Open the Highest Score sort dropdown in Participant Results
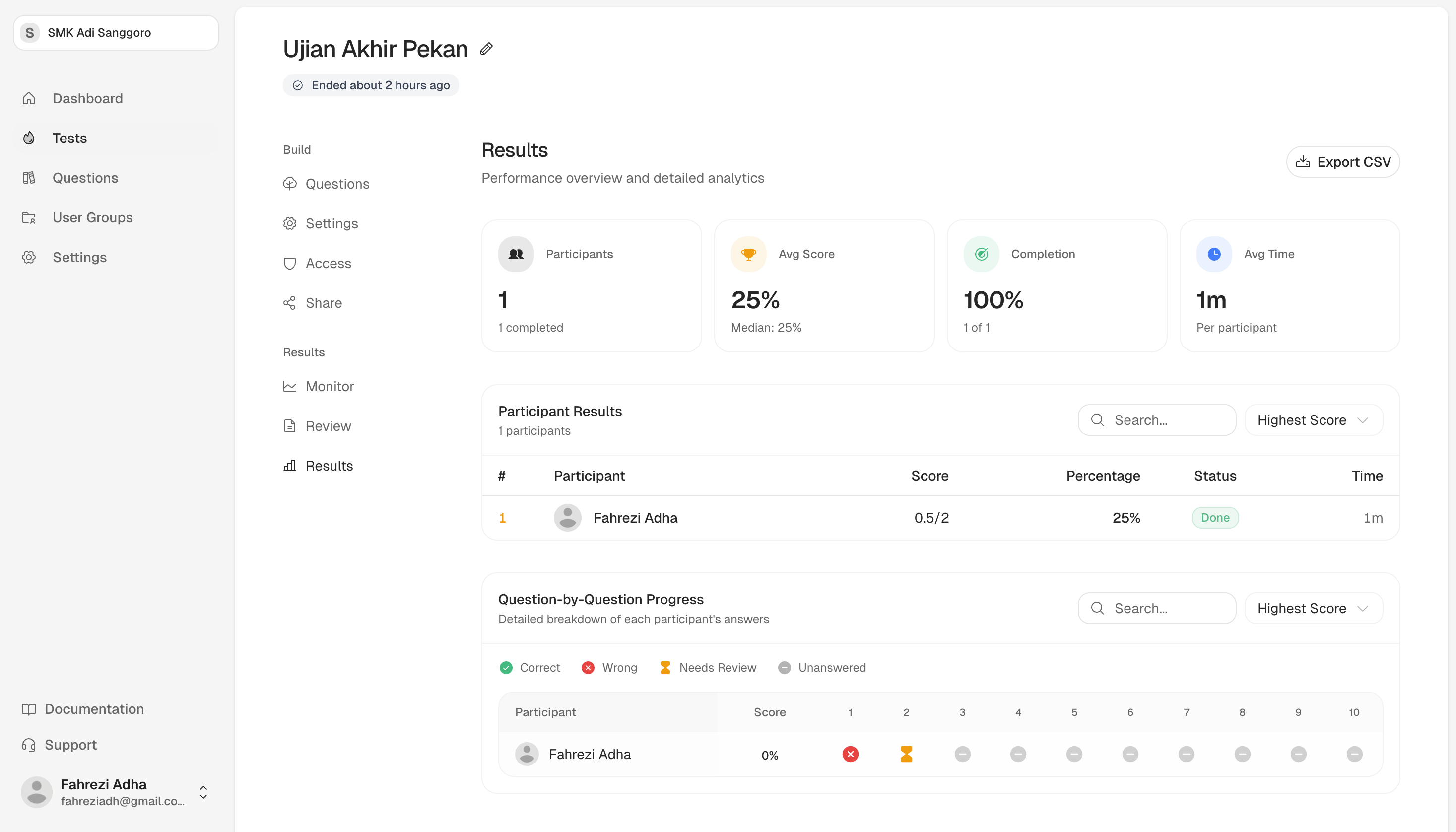The image size is (1456, 832). [x=1312, y=420]
